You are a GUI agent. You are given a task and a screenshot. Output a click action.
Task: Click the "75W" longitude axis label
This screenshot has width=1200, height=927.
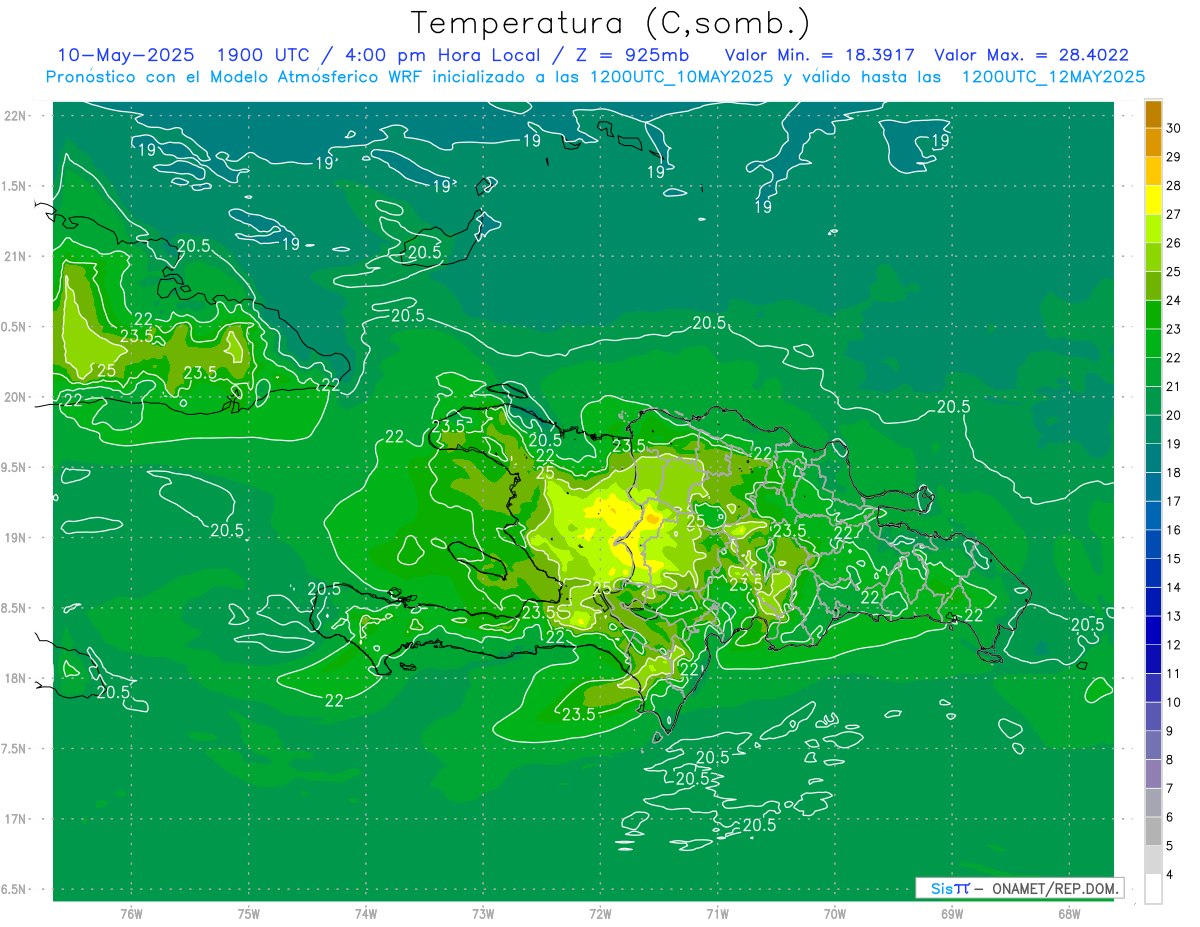pos(248,914)
